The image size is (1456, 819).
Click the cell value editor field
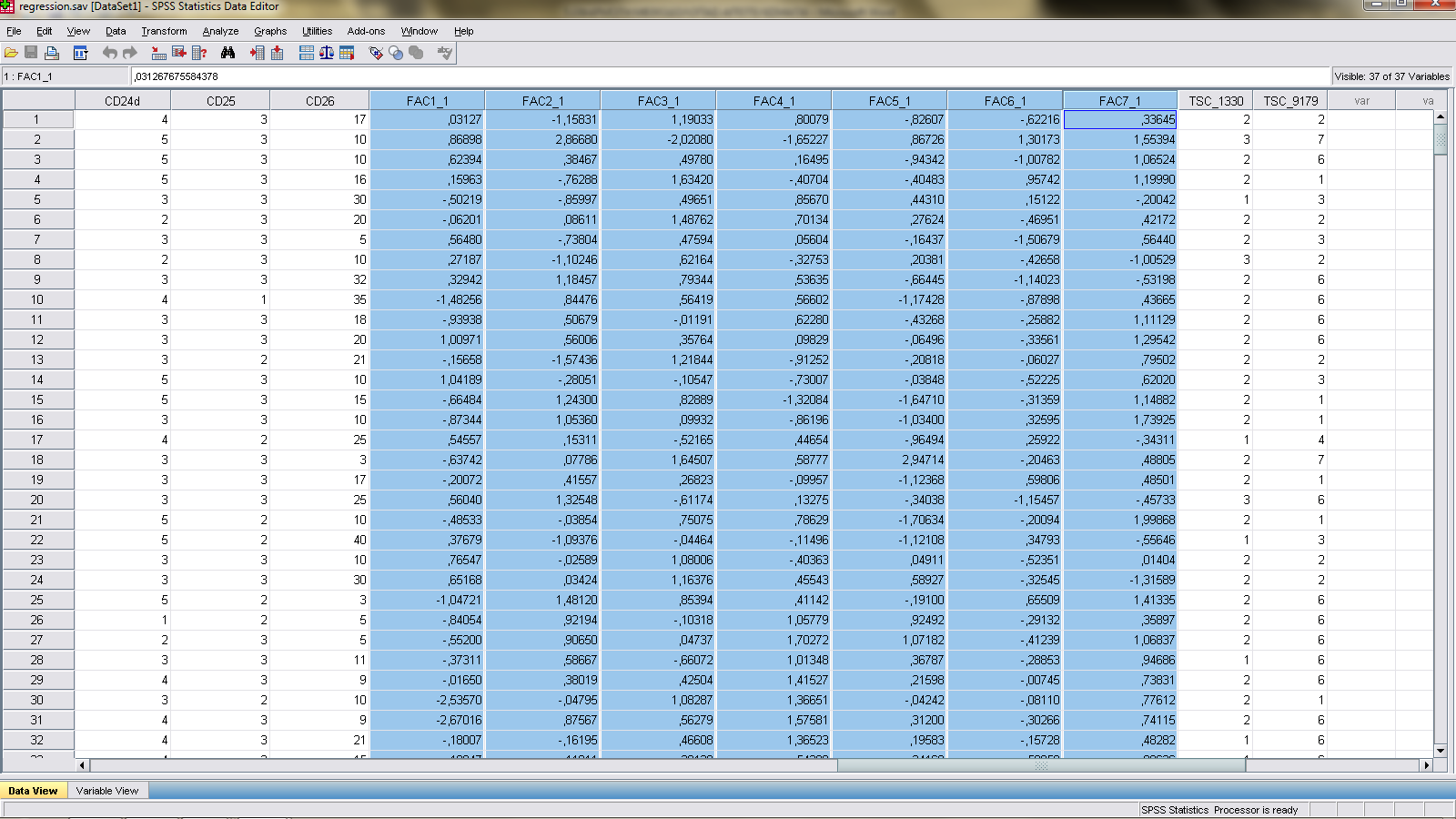731,76
